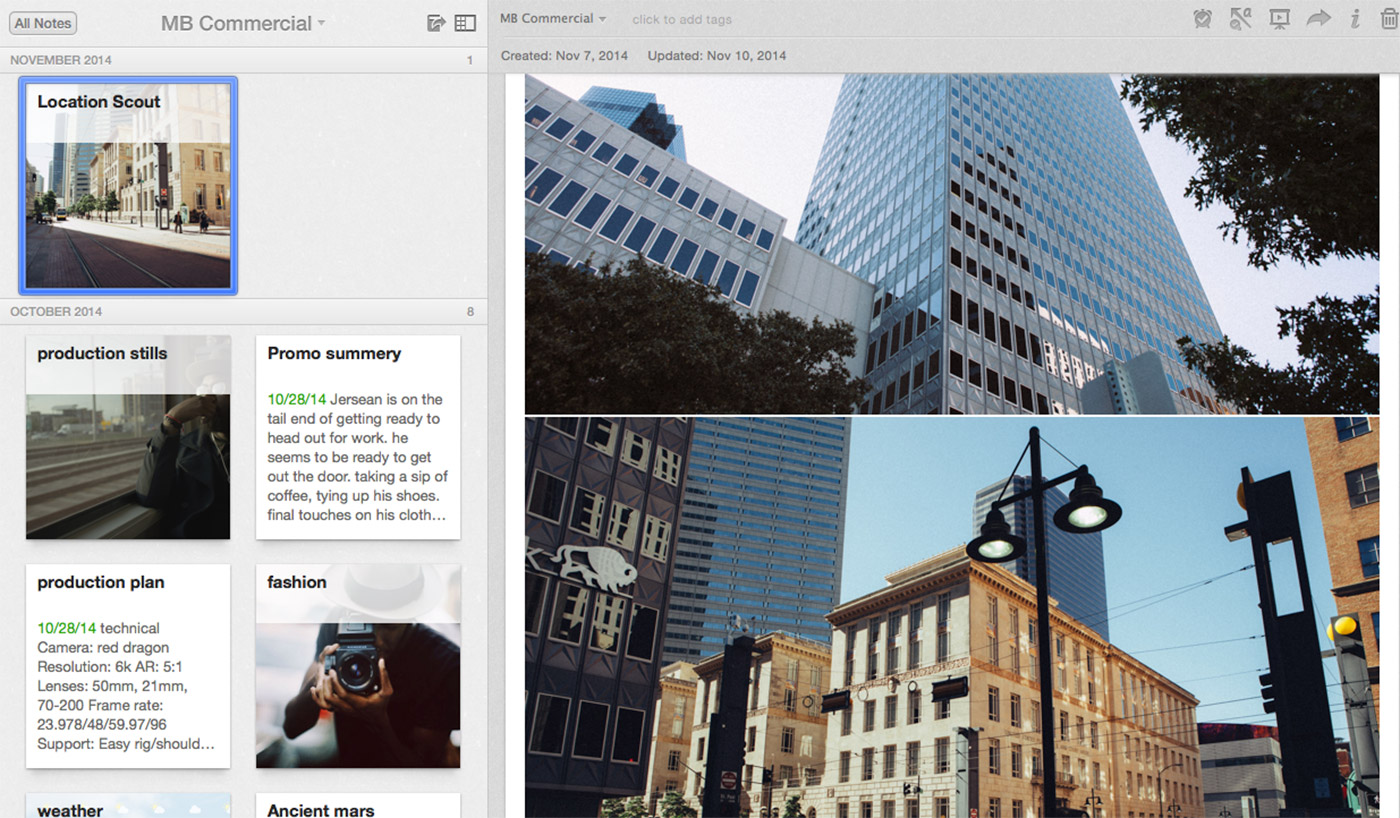This screenshot has height=818, width=1400.
Task: Set a reminder with the alarm clock icon
Action: [1203, 18]
